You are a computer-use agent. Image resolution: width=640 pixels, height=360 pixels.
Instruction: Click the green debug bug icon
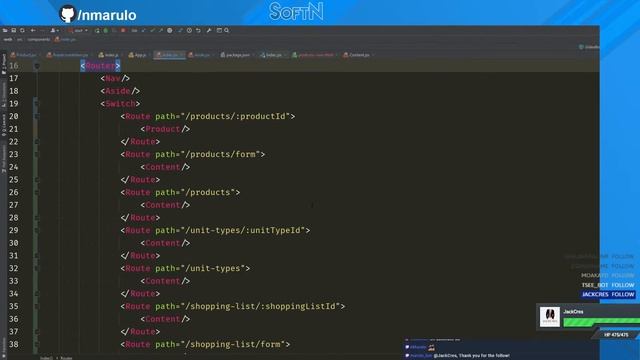105,30
